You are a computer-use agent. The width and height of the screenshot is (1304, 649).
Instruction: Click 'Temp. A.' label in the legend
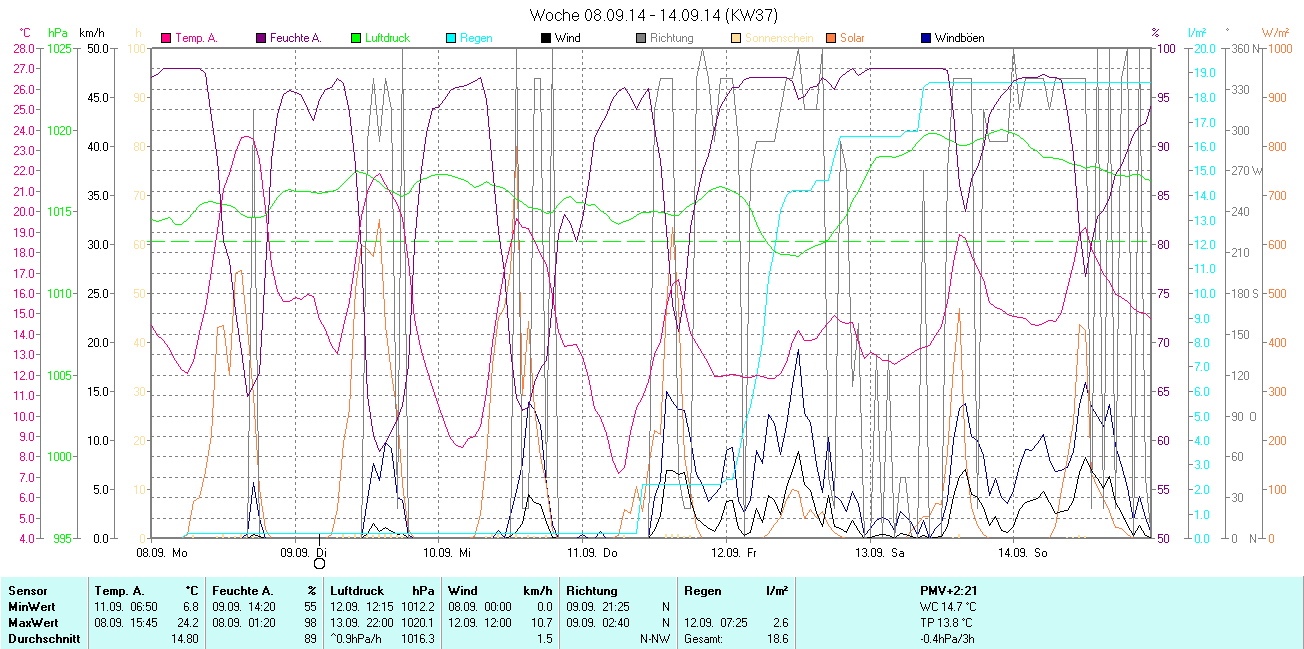pyautogui.click(x=197, y=38)
